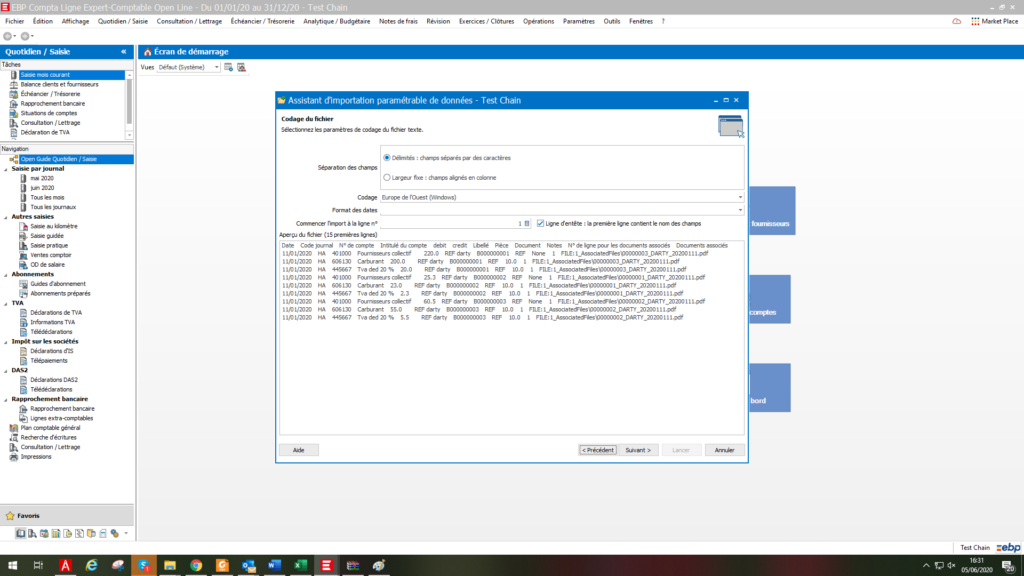Collapse the Autres saisies tree group
This screenshot has width=1024, height=576.
[x=6, y=217]
